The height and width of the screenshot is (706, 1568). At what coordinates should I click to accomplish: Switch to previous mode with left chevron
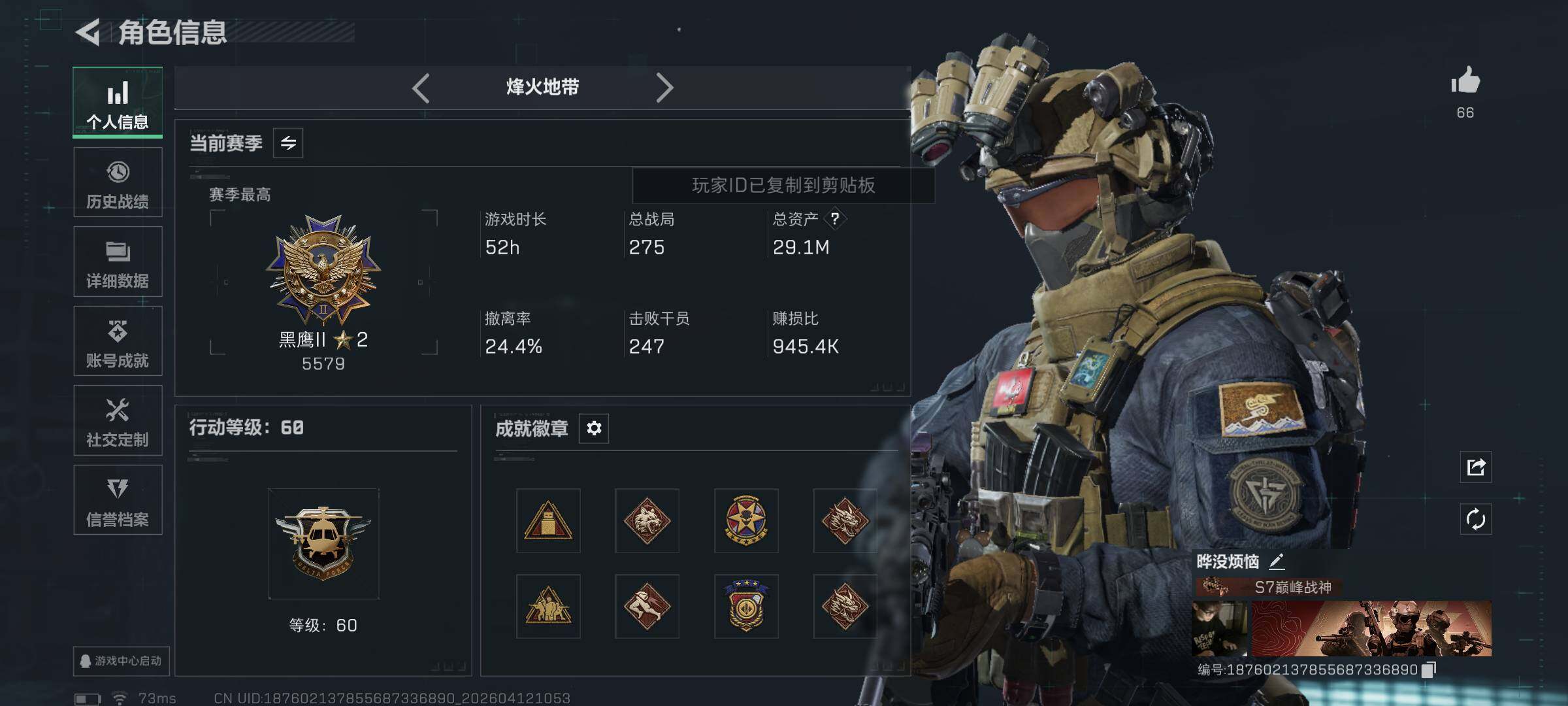[421, 88]
